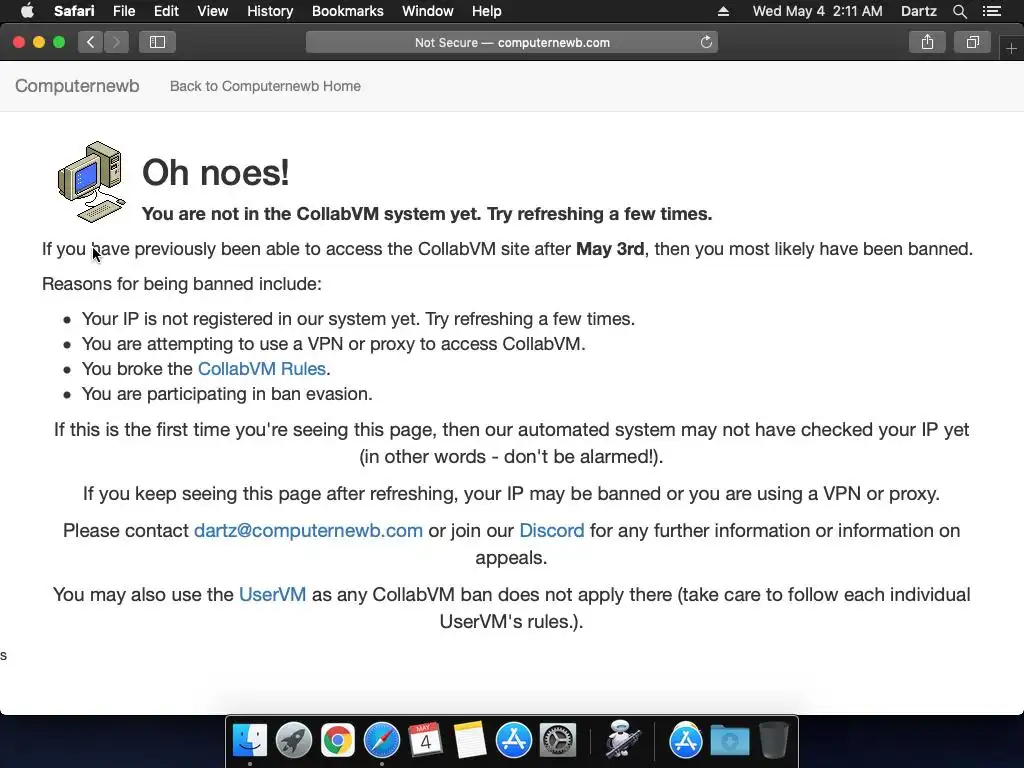Open the View menu
Screen dimensions: 1024x768
(x=212, y=11)
